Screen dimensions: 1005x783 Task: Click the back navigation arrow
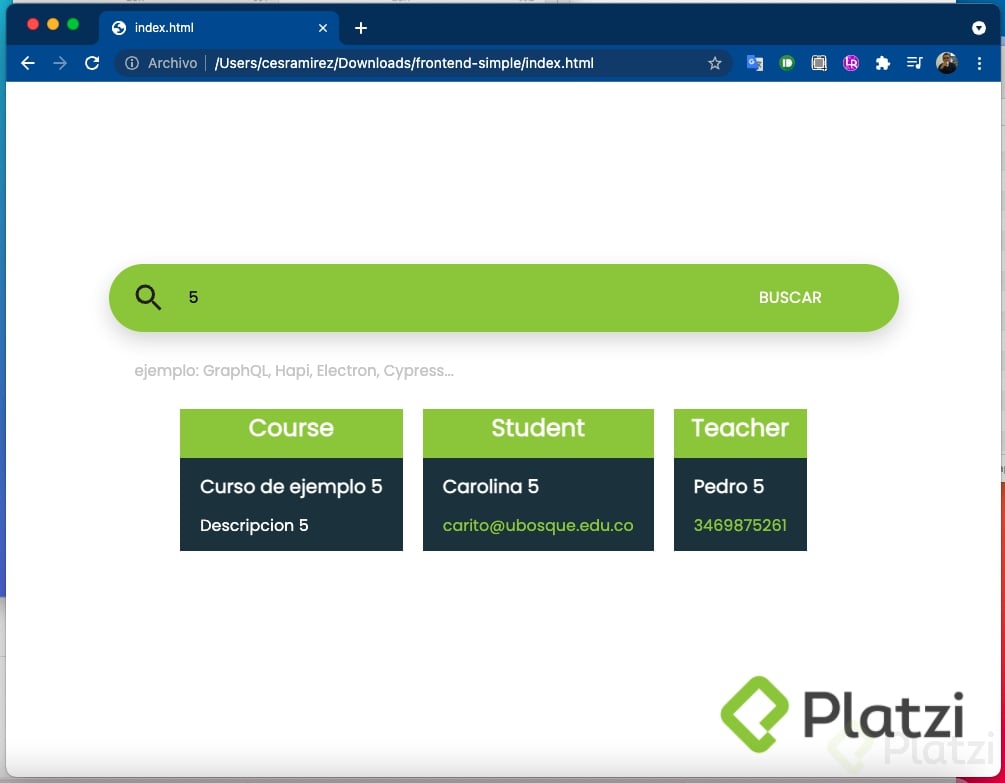click(x=27, y=63)
